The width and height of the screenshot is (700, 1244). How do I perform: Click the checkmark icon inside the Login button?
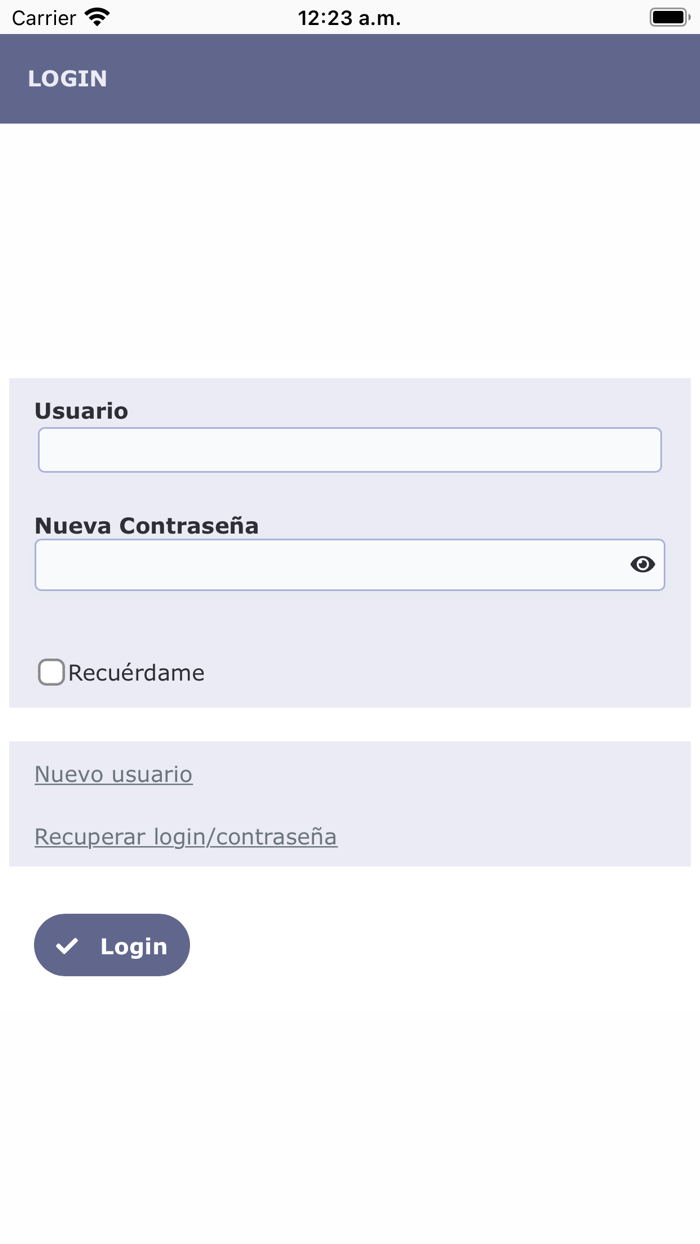(68, 945)
